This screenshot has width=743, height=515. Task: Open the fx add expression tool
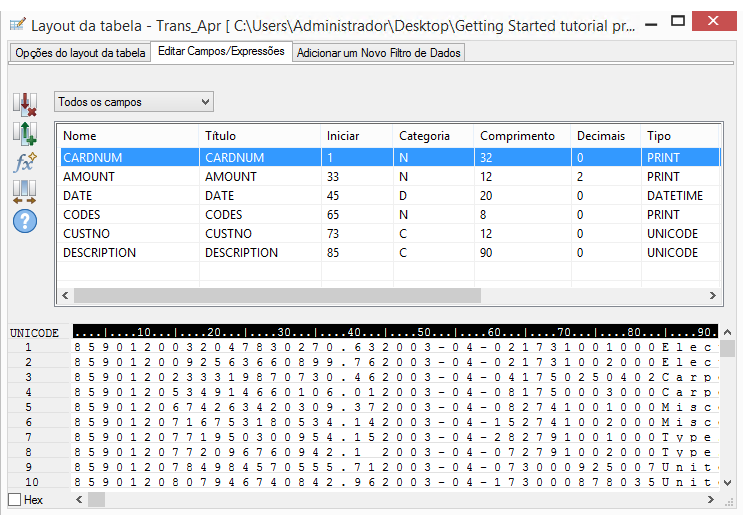pos(24,162)
